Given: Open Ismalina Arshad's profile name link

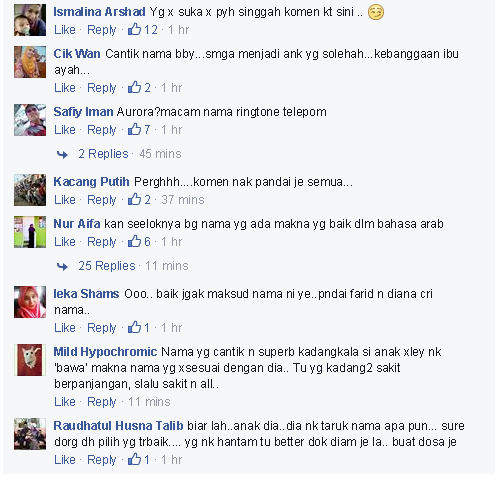Looking at the screenshot, I should [x=99, y=12].
